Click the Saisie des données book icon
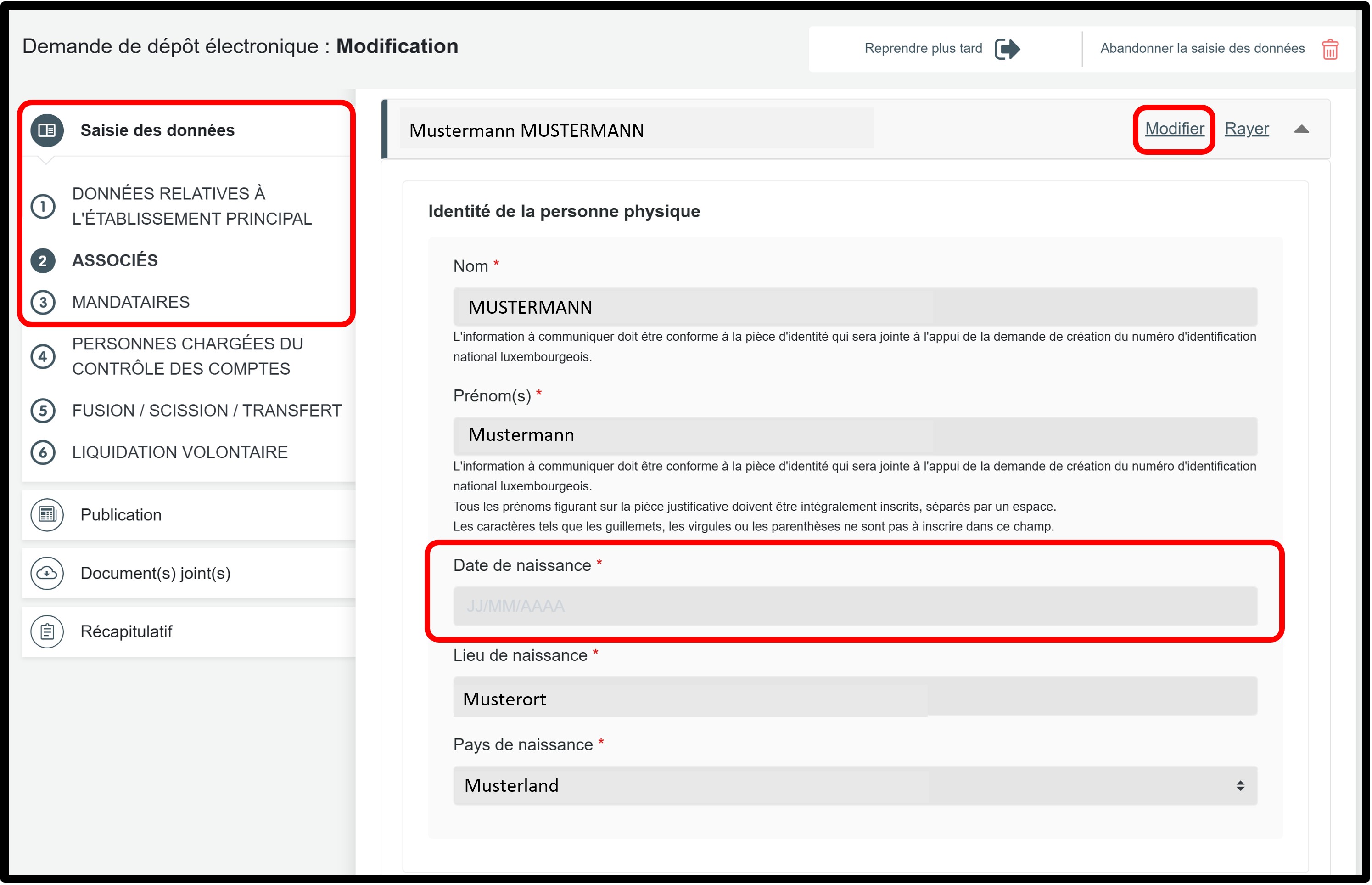The width and height of the screenshot is (1372, 885). [x=46, y=130]
